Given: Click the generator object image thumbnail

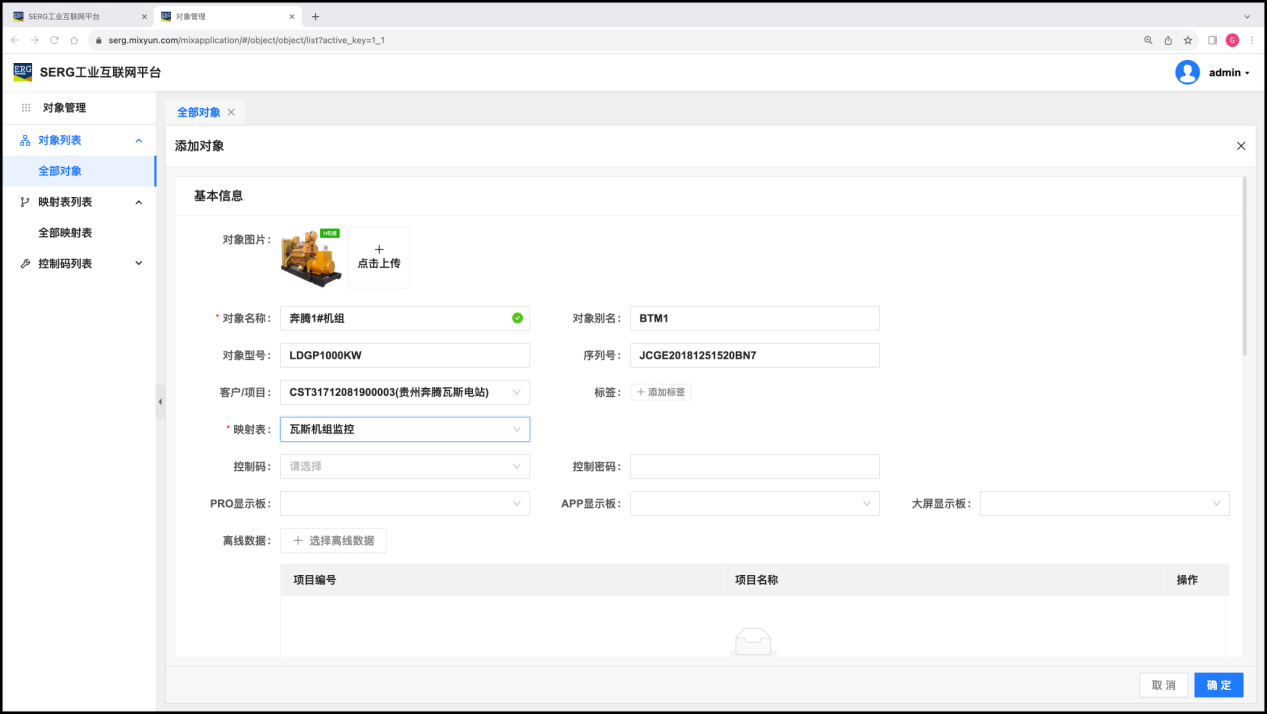Looking at the screenshot, I should pyautogui.click(x=311, y=258).
